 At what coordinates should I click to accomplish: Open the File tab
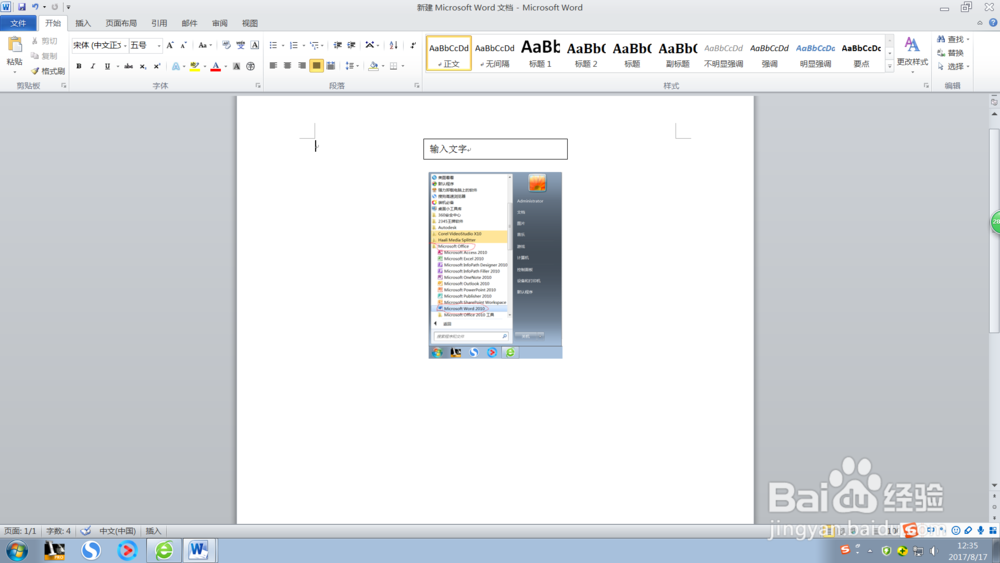(x=18, y=24)
